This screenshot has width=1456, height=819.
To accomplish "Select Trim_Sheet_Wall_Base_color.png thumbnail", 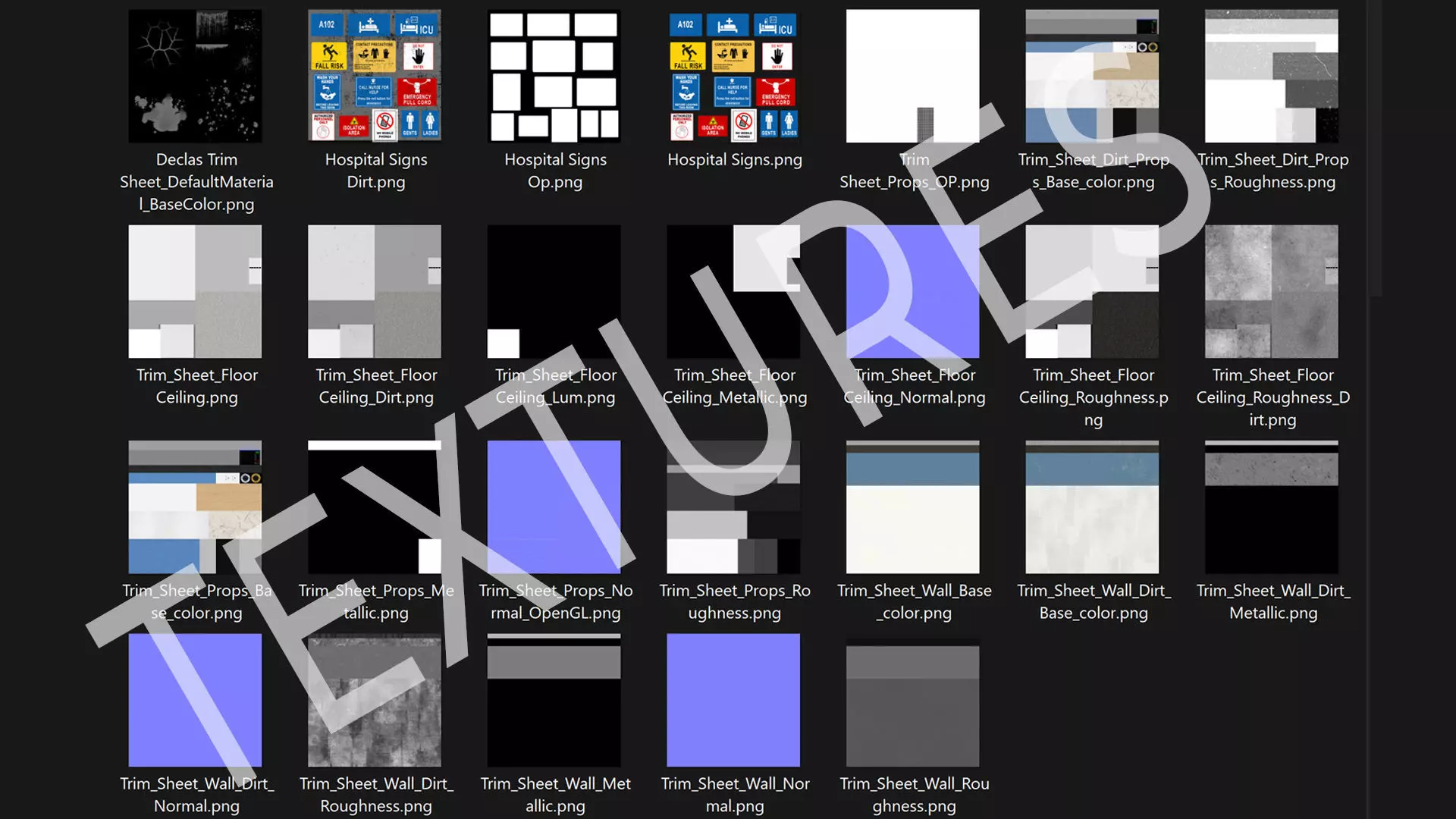I will [912, 507].
